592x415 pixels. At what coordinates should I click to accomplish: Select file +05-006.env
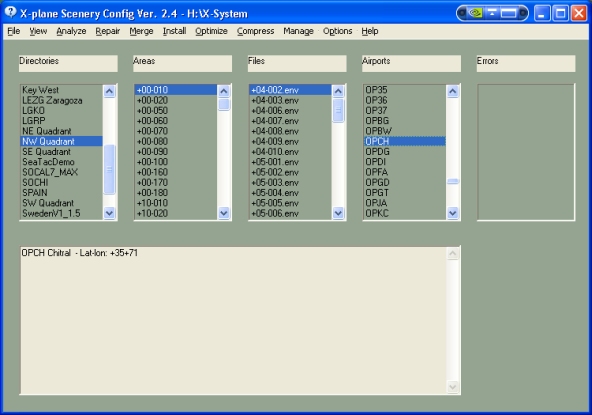coord(290,213)
